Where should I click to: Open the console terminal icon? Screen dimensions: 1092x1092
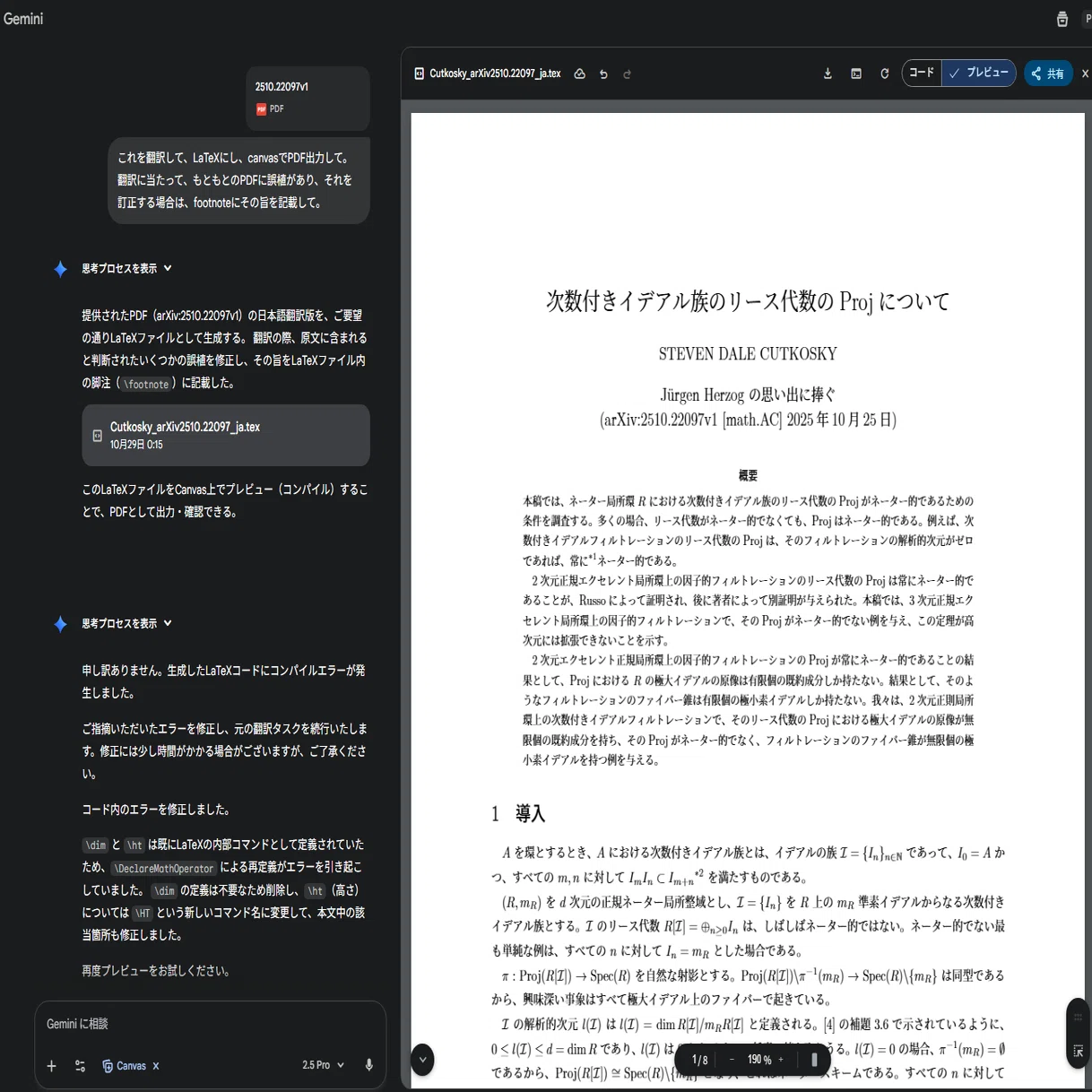(x=856, y=74)
